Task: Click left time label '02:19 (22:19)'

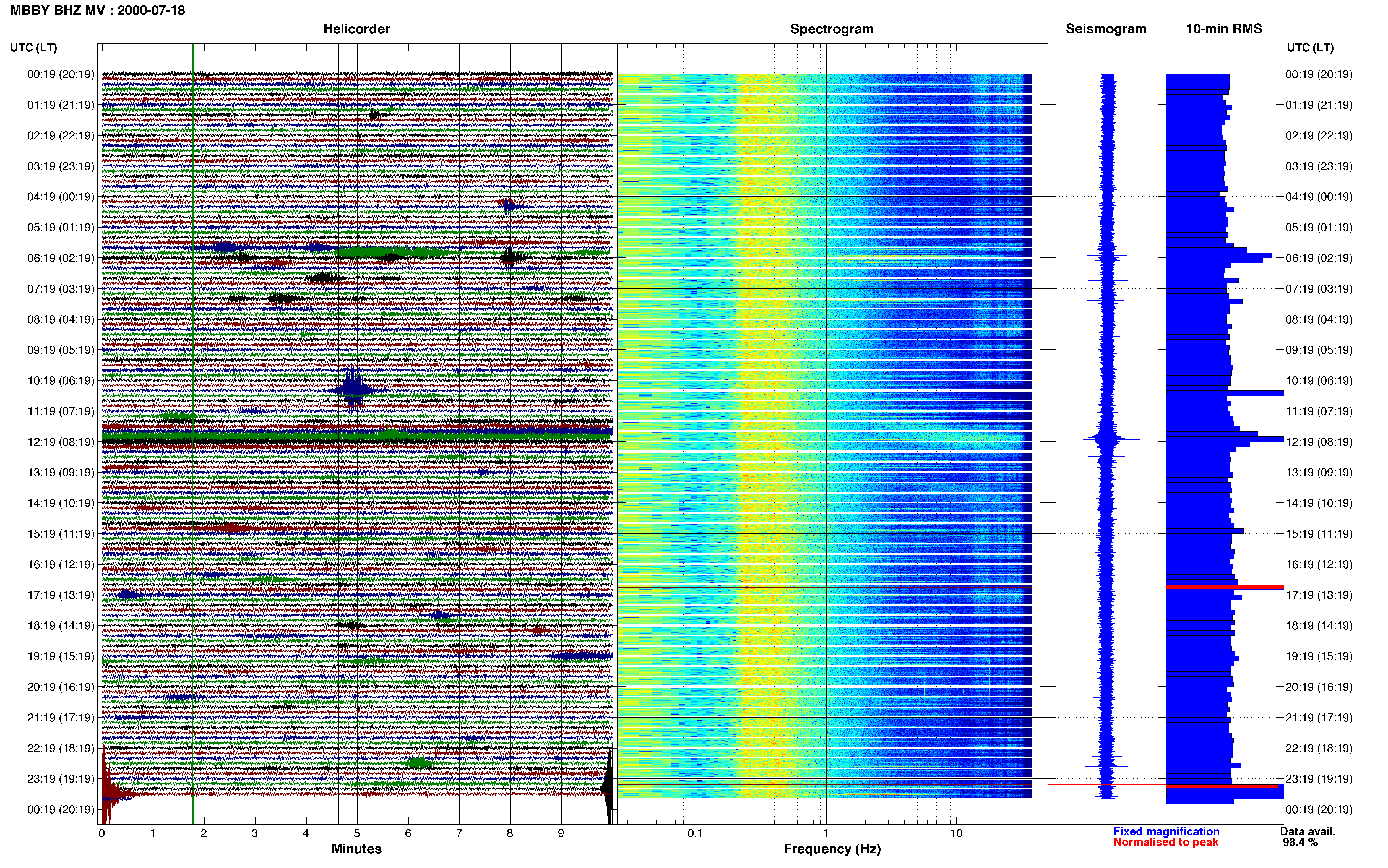Action: pyautogui.click(x=61, y=135)
